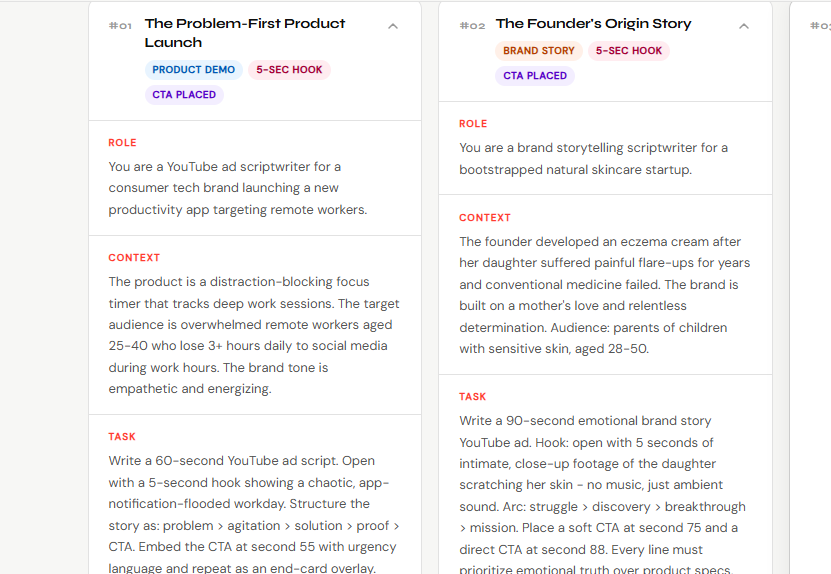The width and height of the screenshot is (831, 574).
Task: Click the CONTEXT heading in card #01
Action: [x=134, y=258]
